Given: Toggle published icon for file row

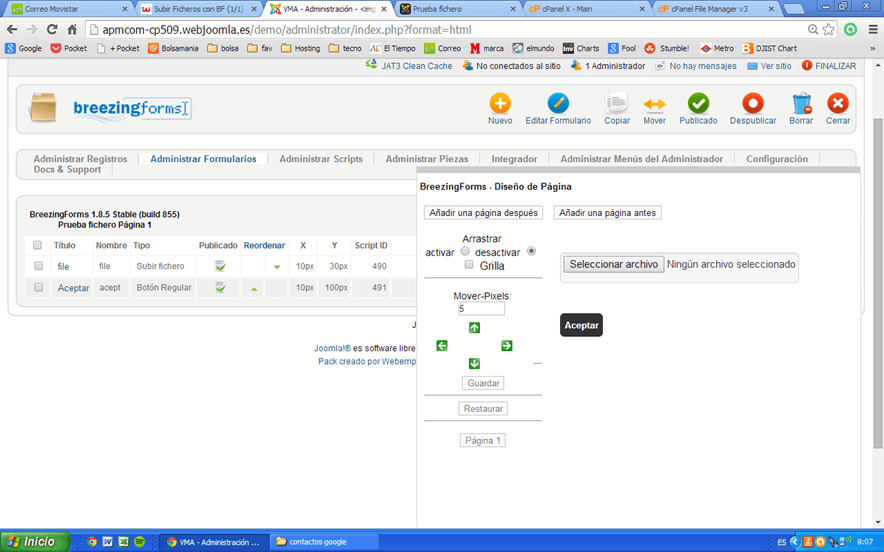Looking at the screenshot, I should (x=220, y=266).
